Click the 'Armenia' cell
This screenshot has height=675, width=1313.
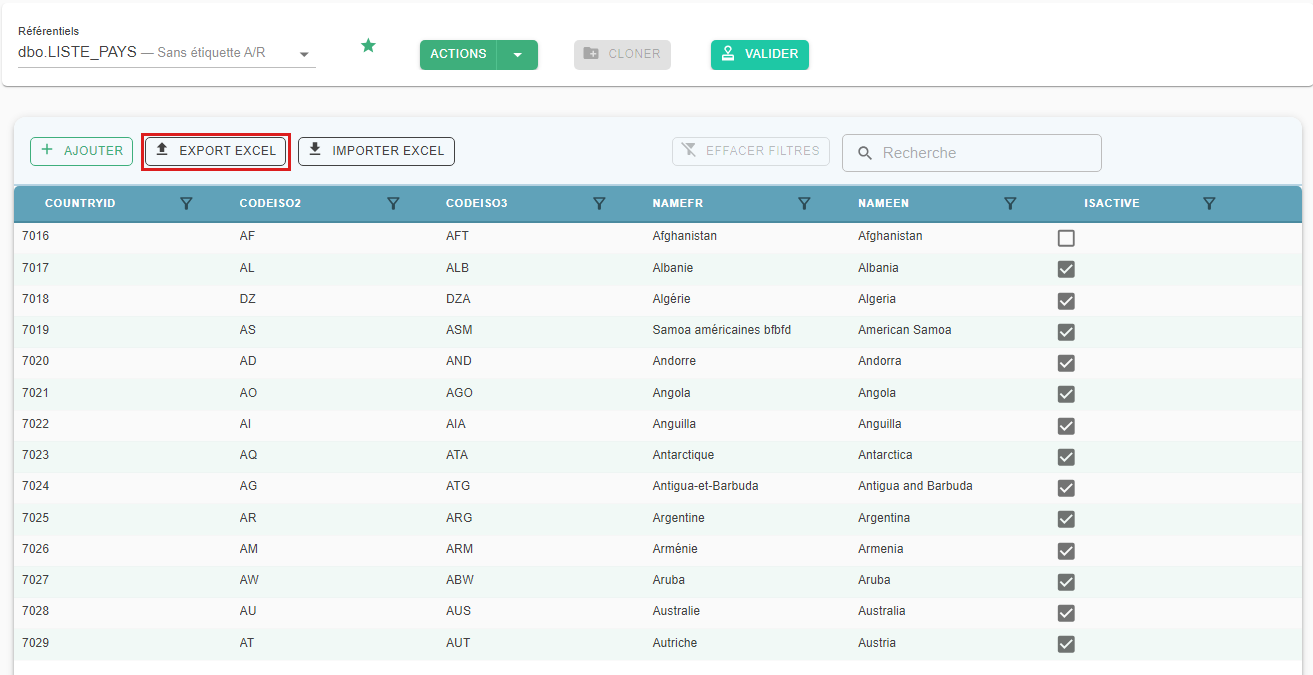point(881,549)
